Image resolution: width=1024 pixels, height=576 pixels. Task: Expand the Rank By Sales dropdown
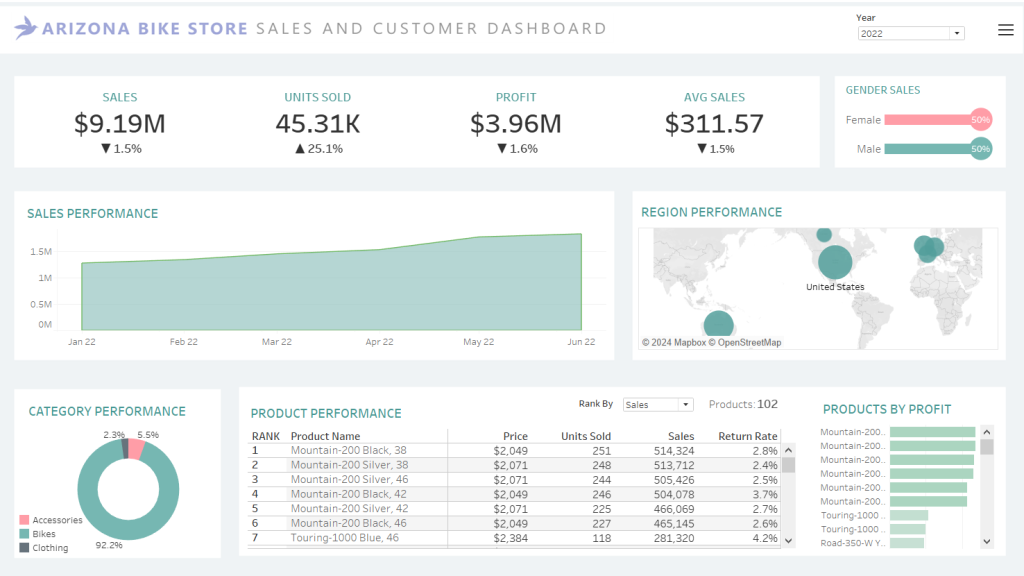(x=657, y=405)
